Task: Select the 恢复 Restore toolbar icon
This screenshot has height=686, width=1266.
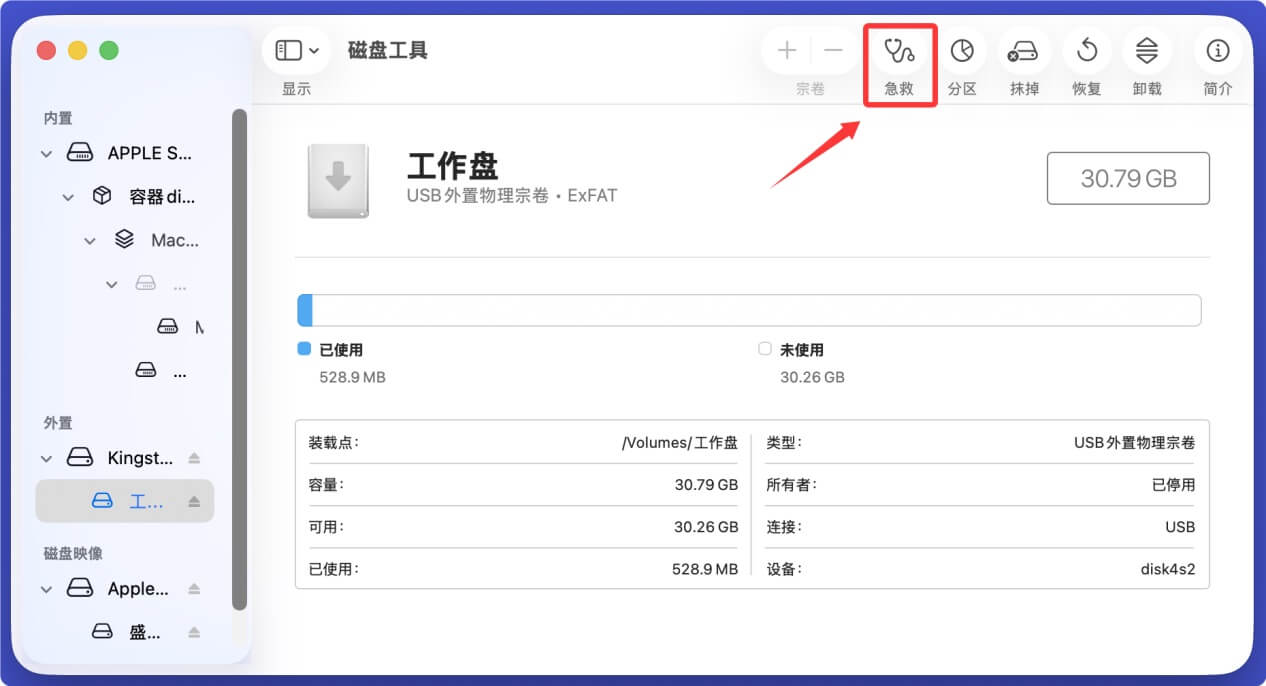Action: click(x=1086, y=50)
